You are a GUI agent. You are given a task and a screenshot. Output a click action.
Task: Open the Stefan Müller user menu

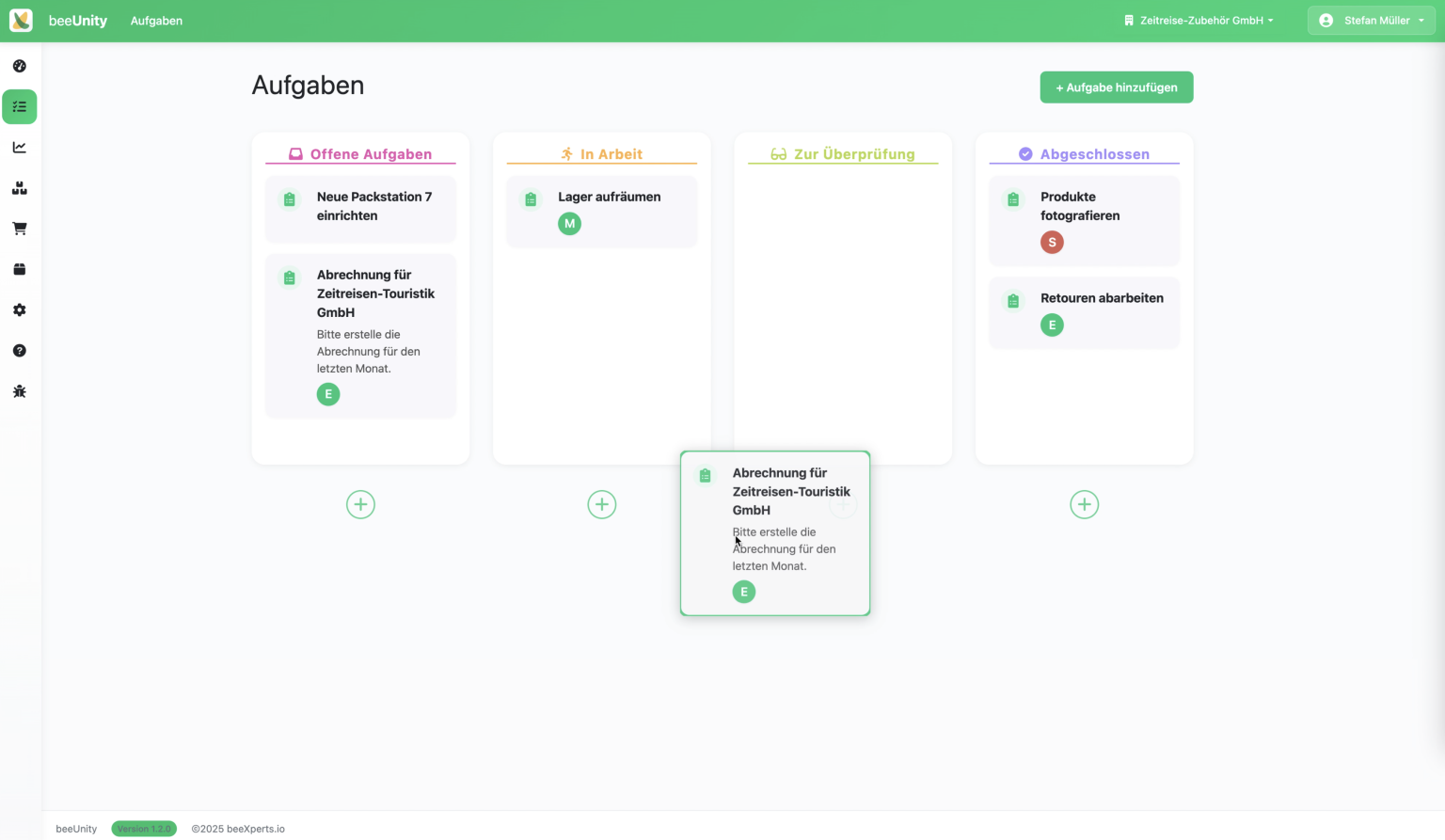(x=1371, y=21)
